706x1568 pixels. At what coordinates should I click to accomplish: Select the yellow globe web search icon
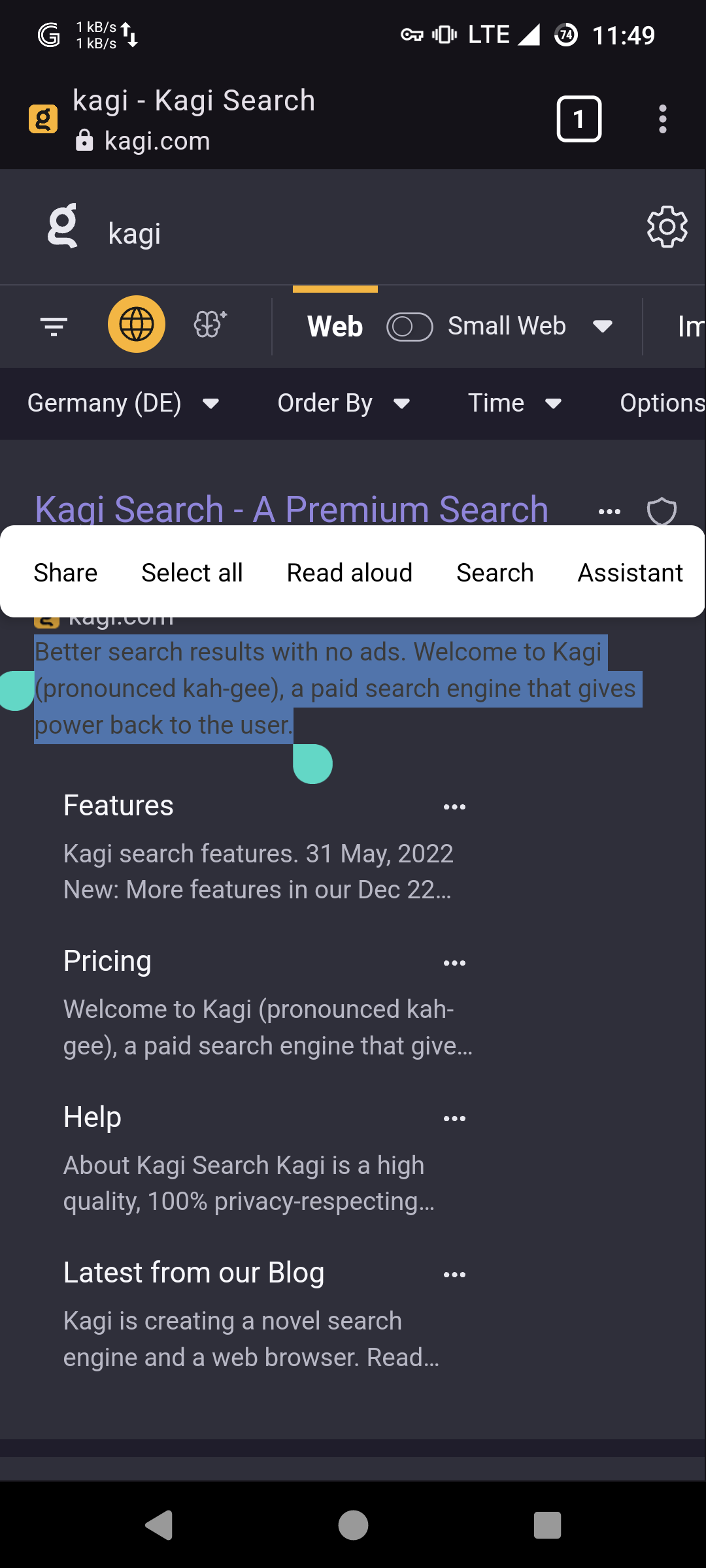coord(137,324)
